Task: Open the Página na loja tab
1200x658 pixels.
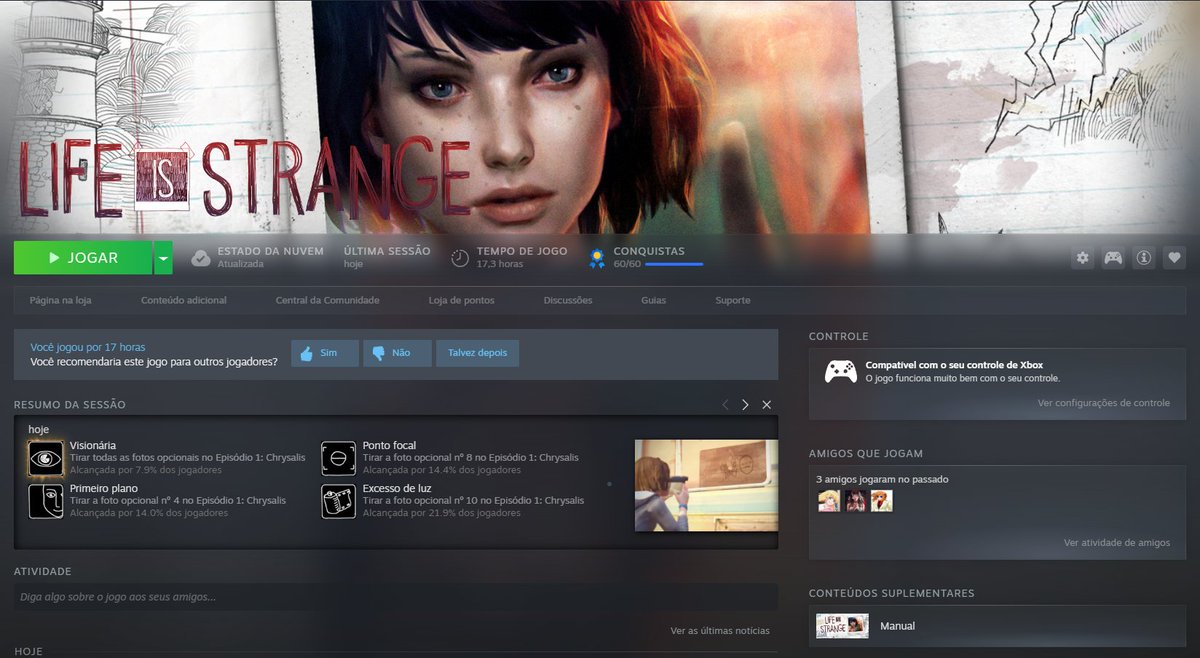Action: pyautogui.click(x=60, y=300)
